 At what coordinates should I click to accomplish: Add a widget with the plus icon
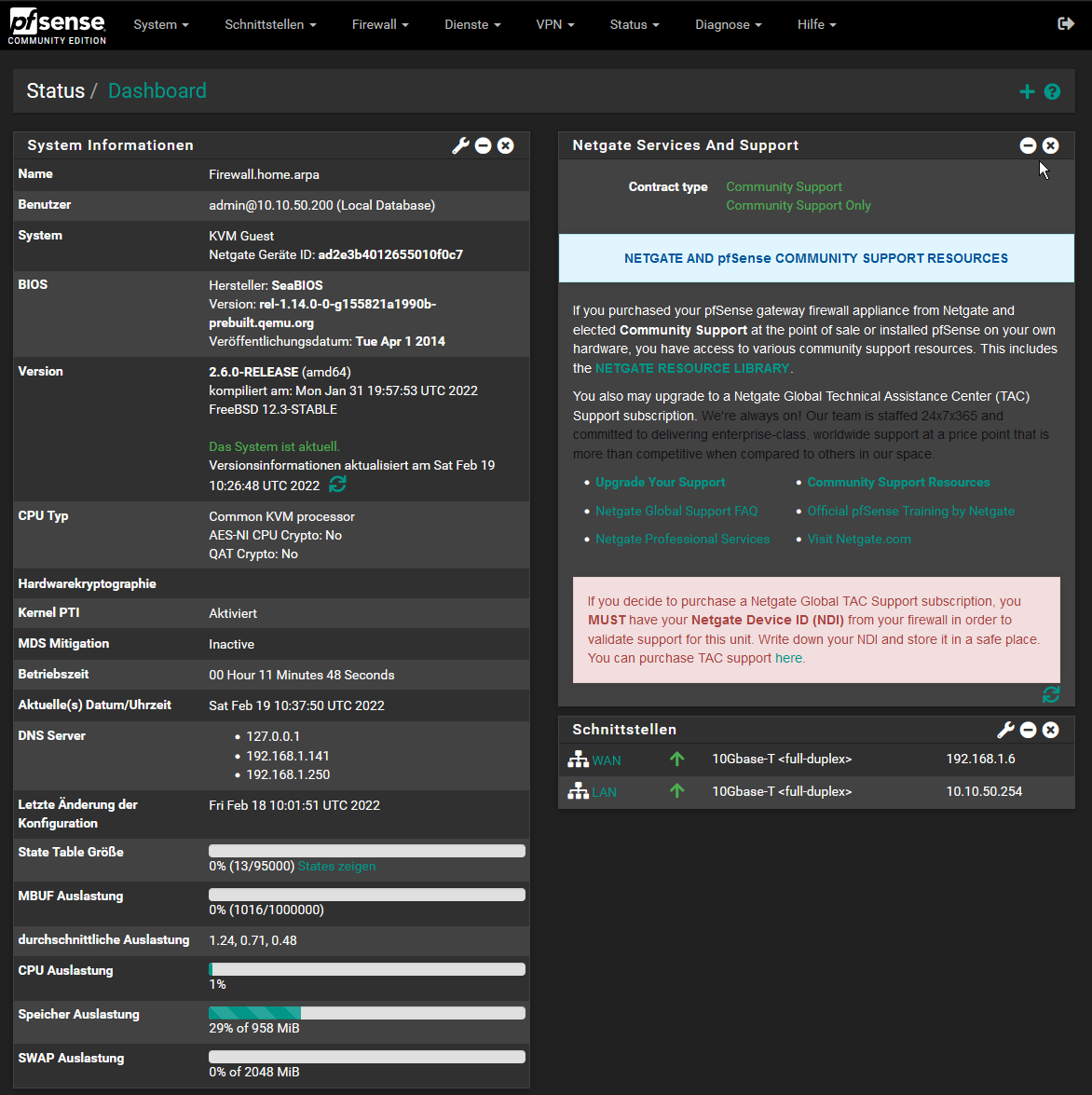click(1027, 91)
